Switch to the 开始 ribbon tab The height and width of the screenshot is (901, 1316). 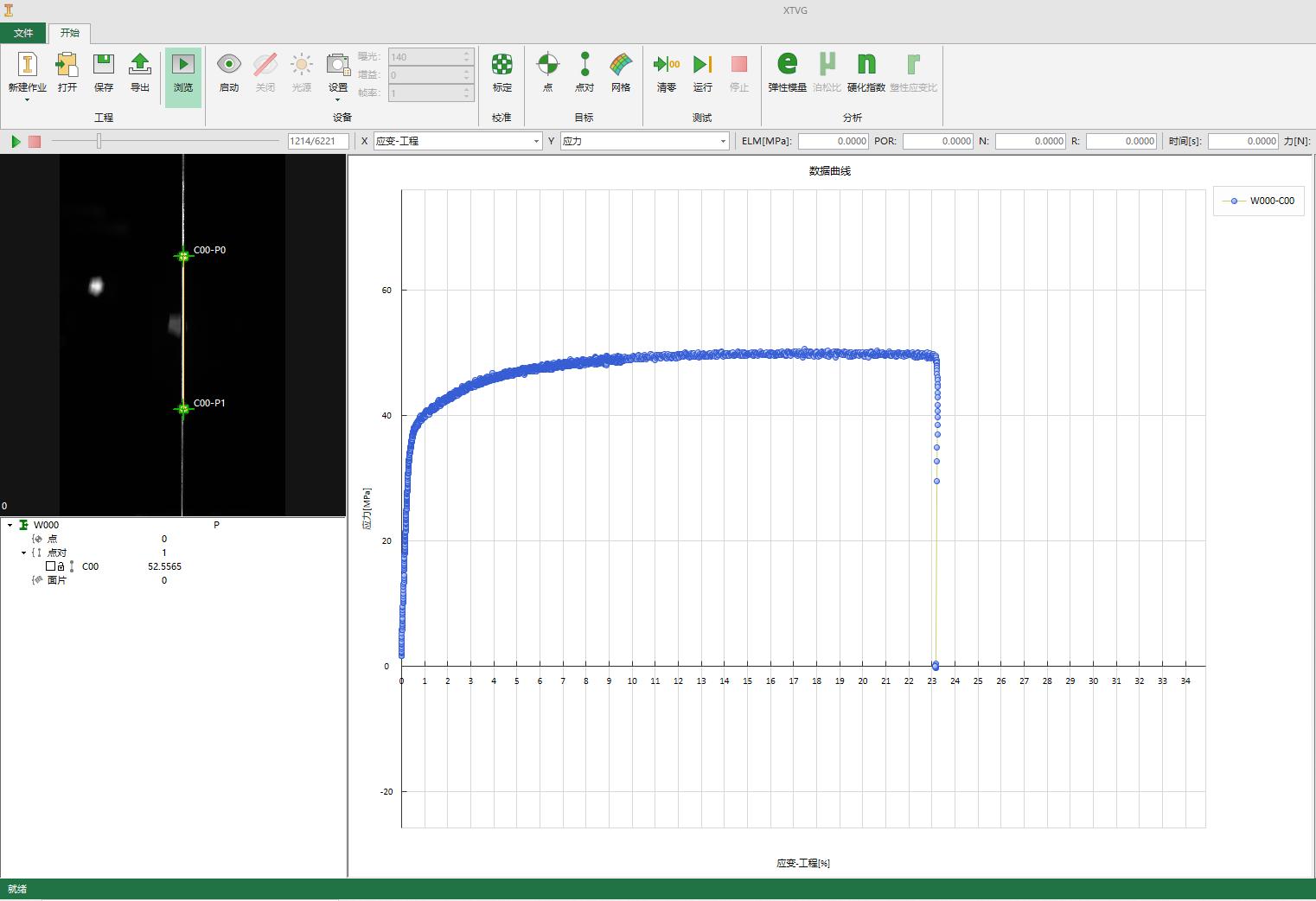[69, 33]
